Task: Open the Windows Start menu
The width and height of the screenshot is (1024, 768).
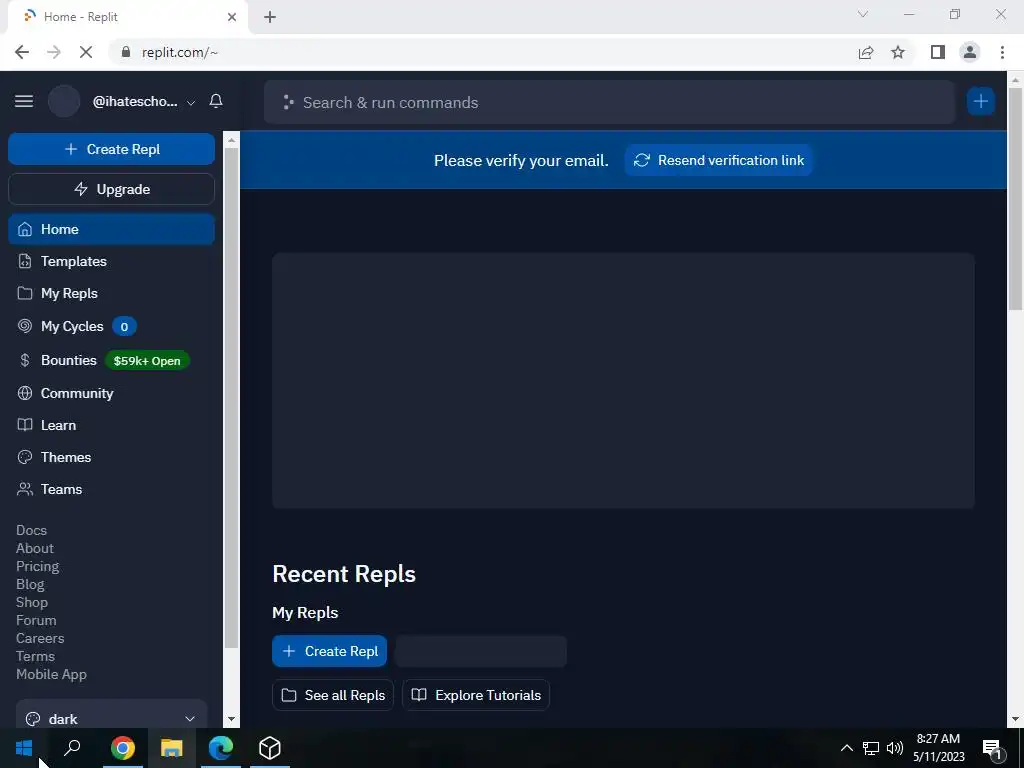Action: pyautogui.click(x=24, y=748)
